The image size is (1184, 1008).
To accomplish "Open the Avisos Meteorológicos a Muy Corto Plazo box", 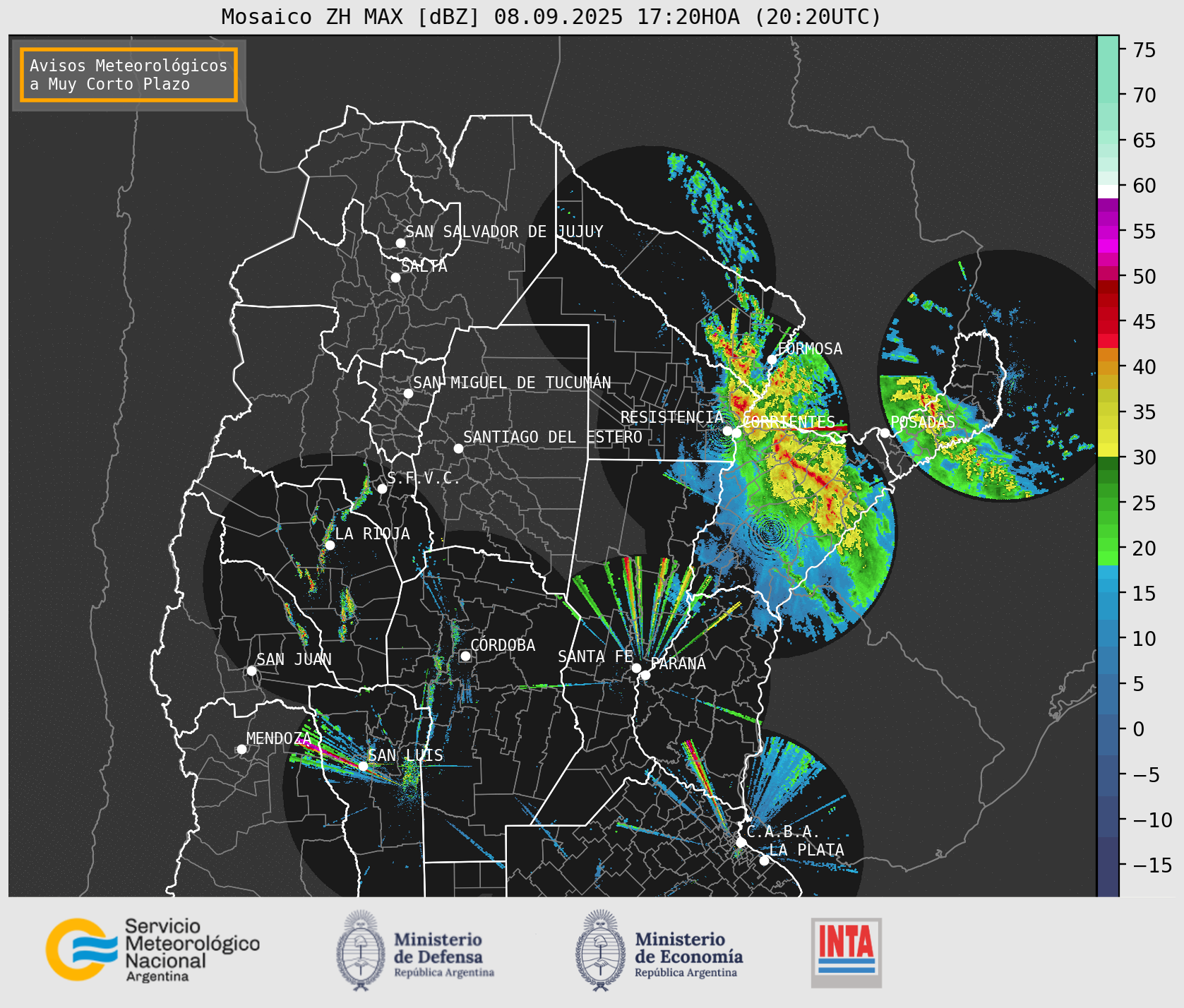I will tap(128, 75).
